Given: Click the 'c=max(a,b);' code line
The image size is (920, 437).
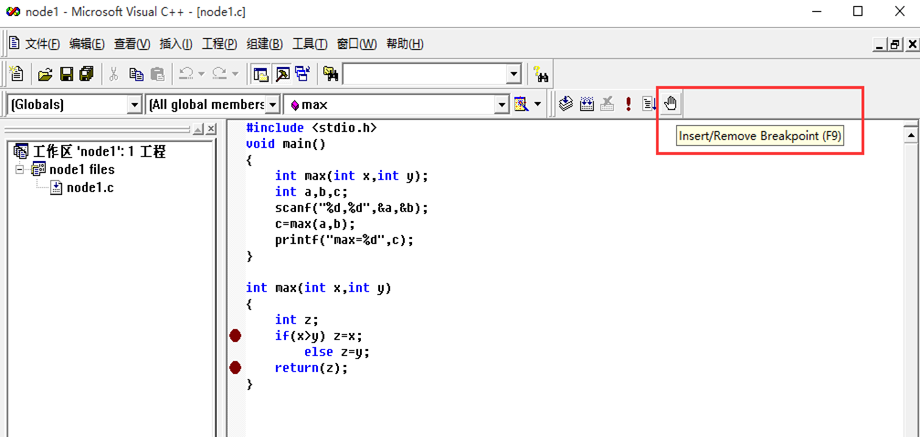Looking at the screenshot, I should 315,224.
